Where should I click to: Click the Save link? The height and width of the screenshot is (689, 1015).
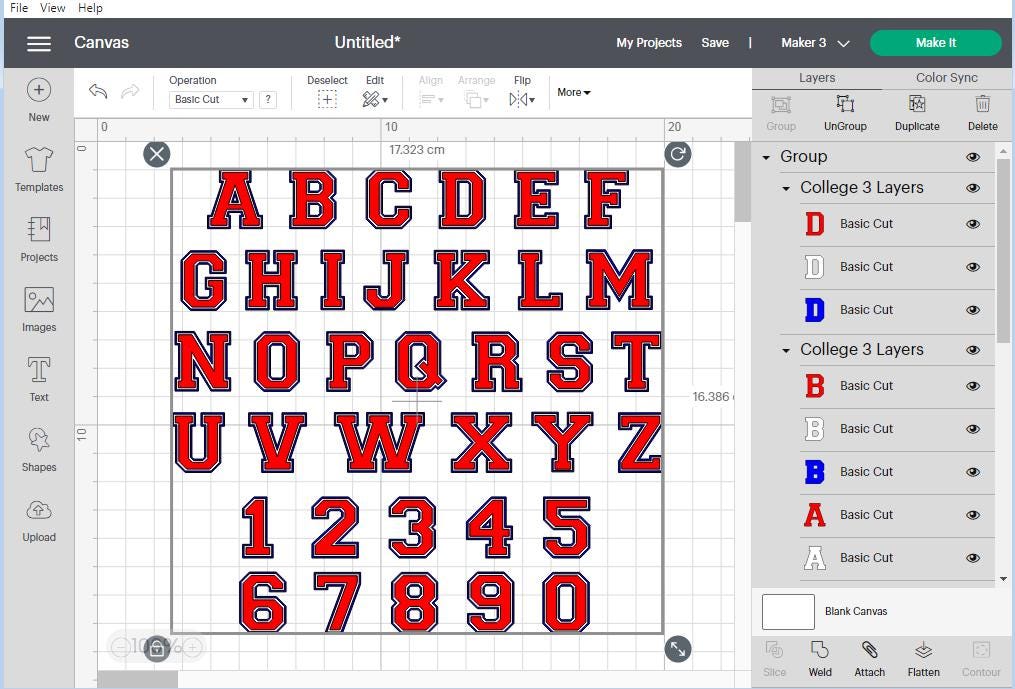click(715, 43)
